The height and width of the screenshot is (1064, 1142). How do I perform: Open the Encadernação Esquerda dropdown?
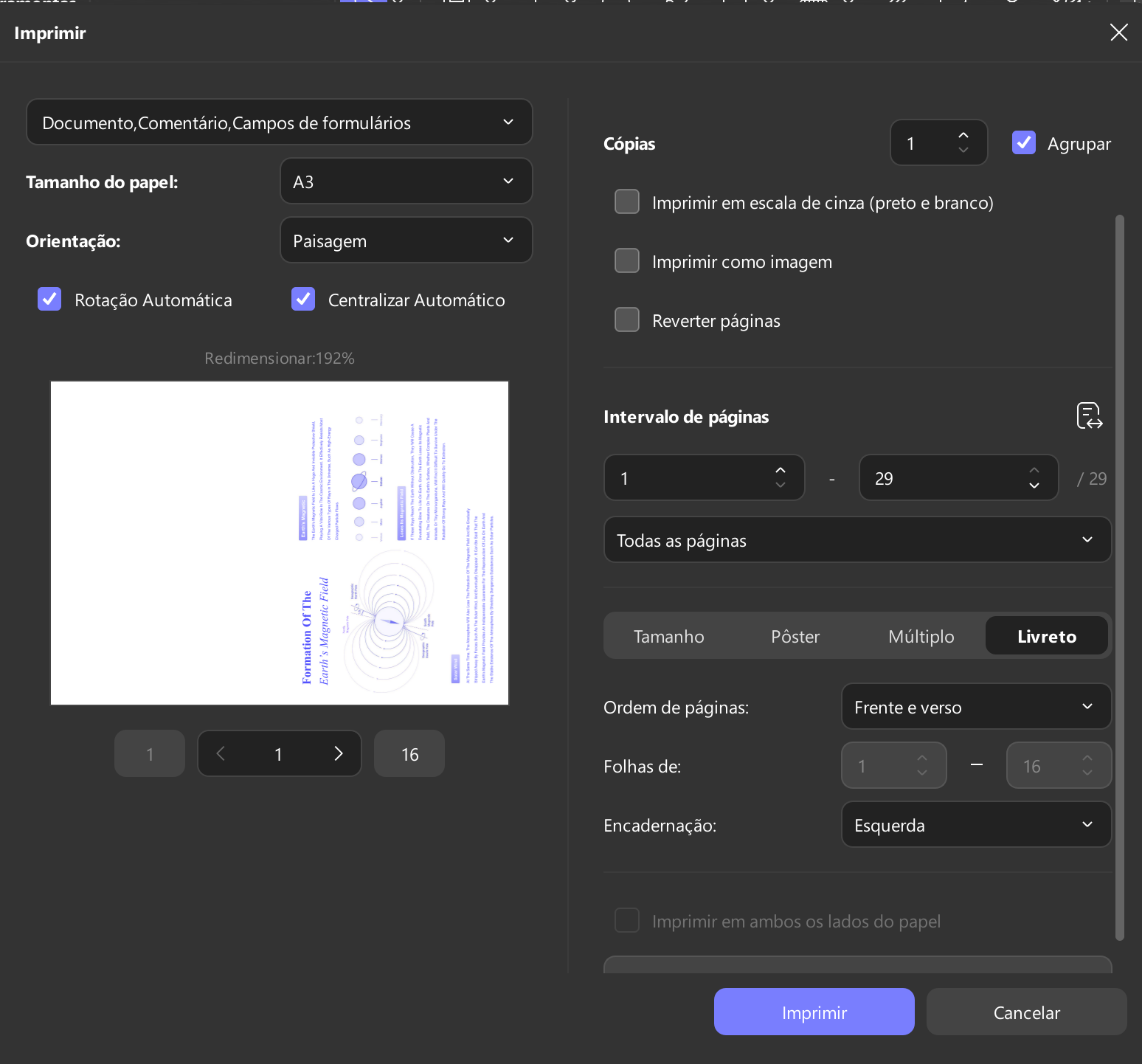coord(977,824)
